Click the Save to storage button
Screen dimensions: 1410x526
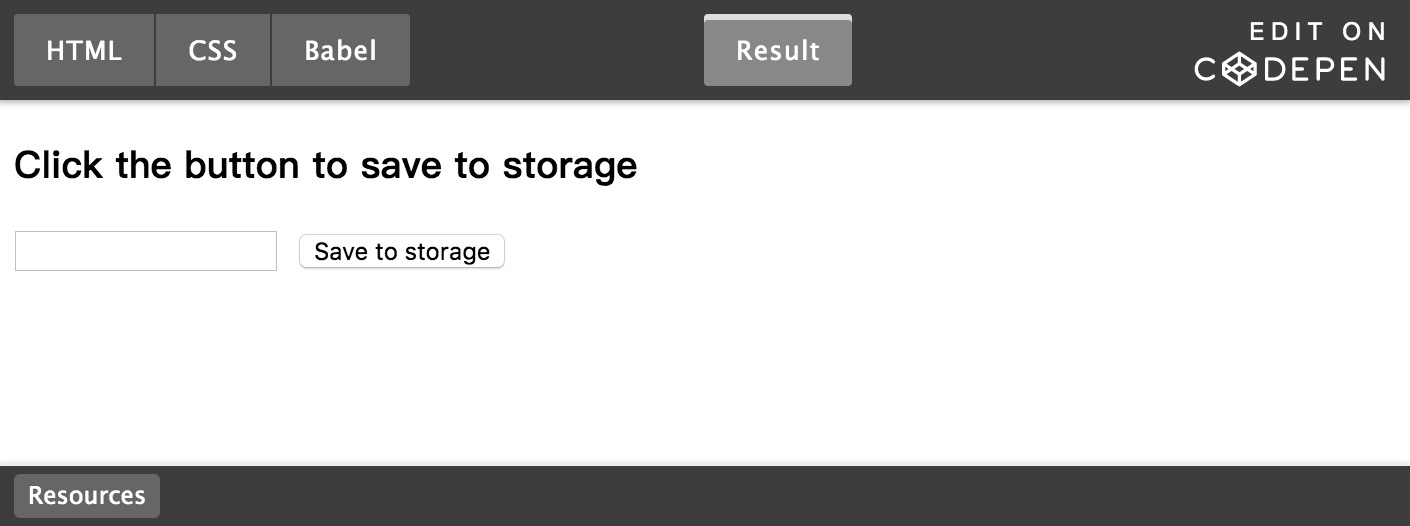tap(402, 251)
